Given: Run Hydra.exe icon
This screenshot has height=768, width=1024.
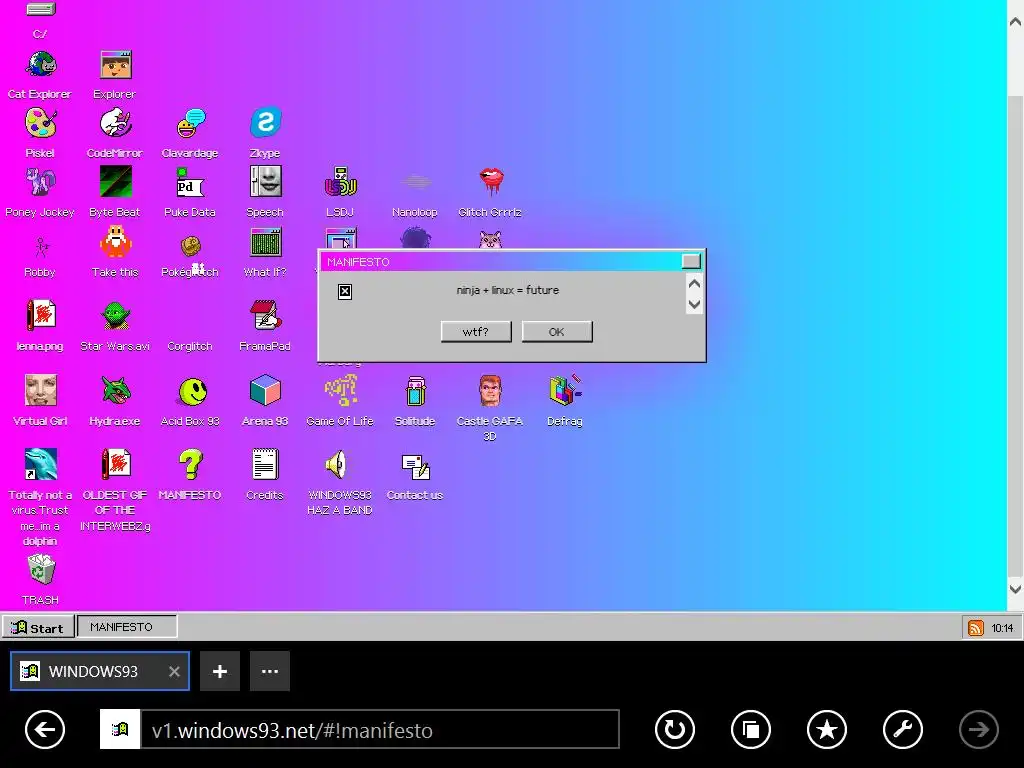Looking at the screenshot, I should (x=116, y=391).
